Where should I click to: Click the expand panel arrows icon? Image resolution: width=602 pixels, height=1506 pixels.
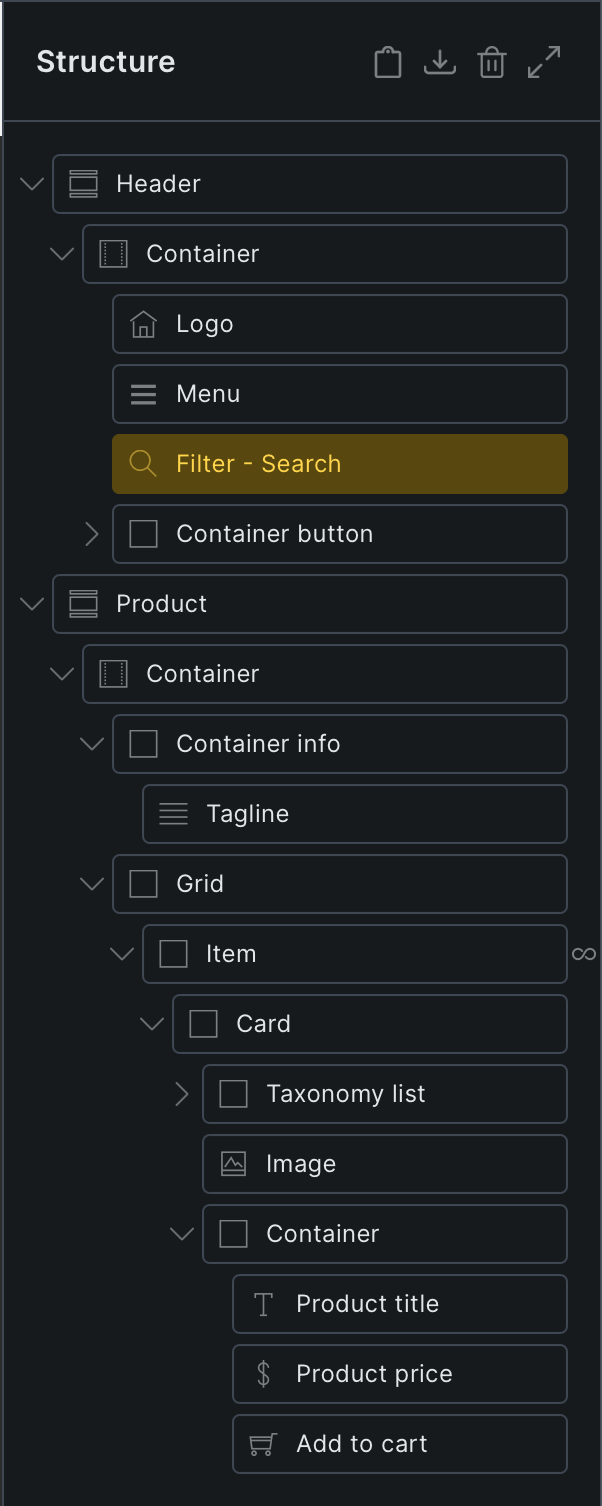pyautogui.click(x=544, y=62)
